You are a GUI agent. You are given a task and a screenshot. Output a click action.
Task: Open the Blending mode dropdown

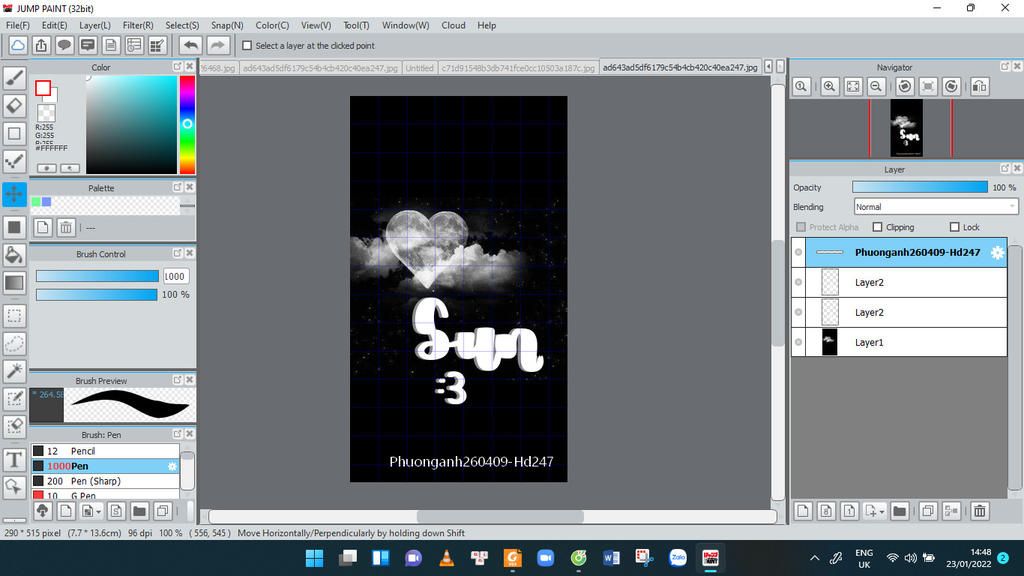(x=936, y=207)
